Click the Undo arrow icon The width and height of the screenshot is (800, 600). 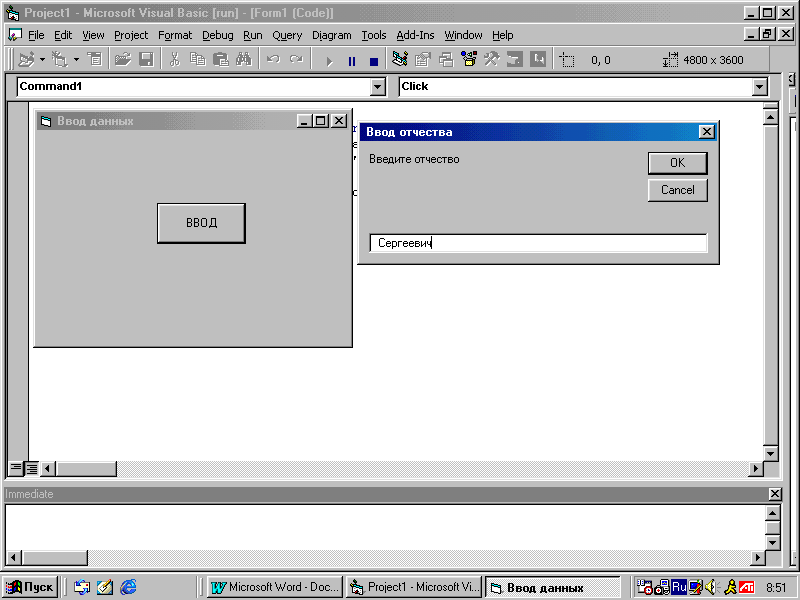click(273, 60)
